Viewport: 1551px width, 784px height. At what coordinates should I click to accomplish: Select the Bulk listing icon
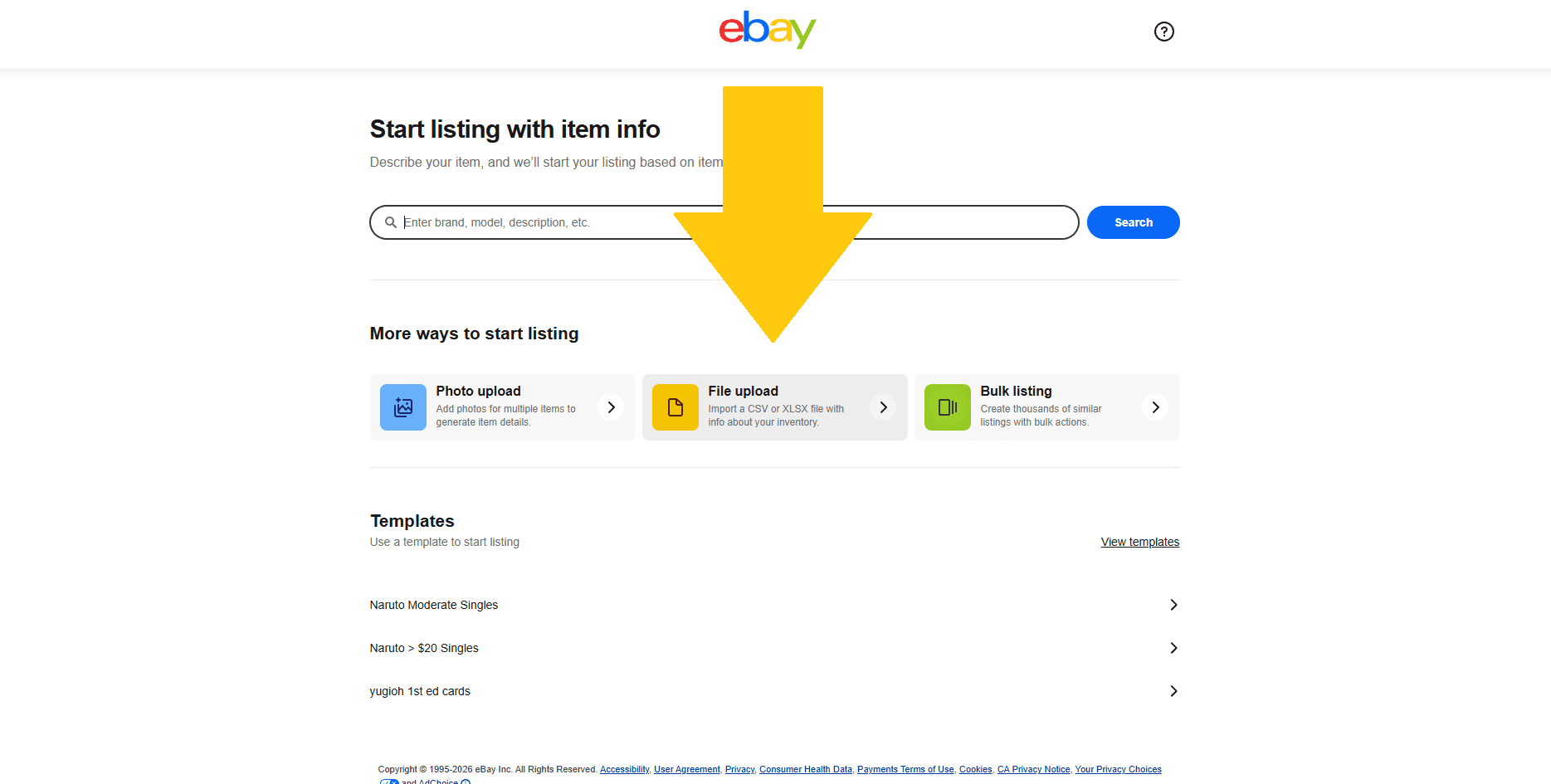tap(947, 407)
